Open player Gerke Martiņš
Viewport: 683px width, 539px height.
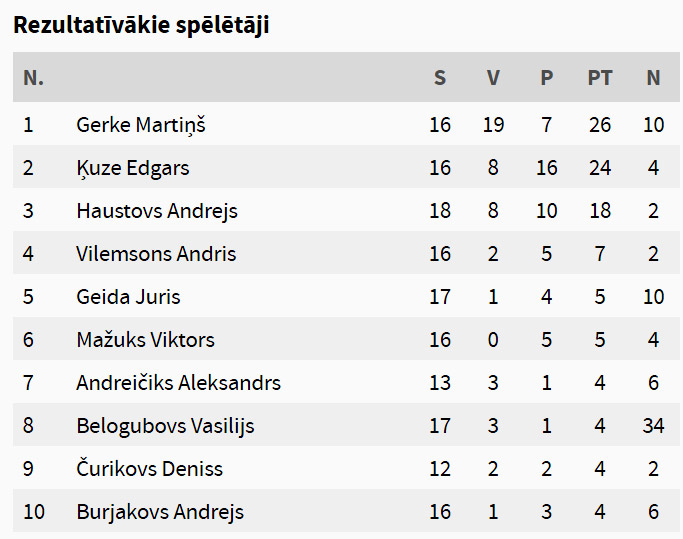141,125
